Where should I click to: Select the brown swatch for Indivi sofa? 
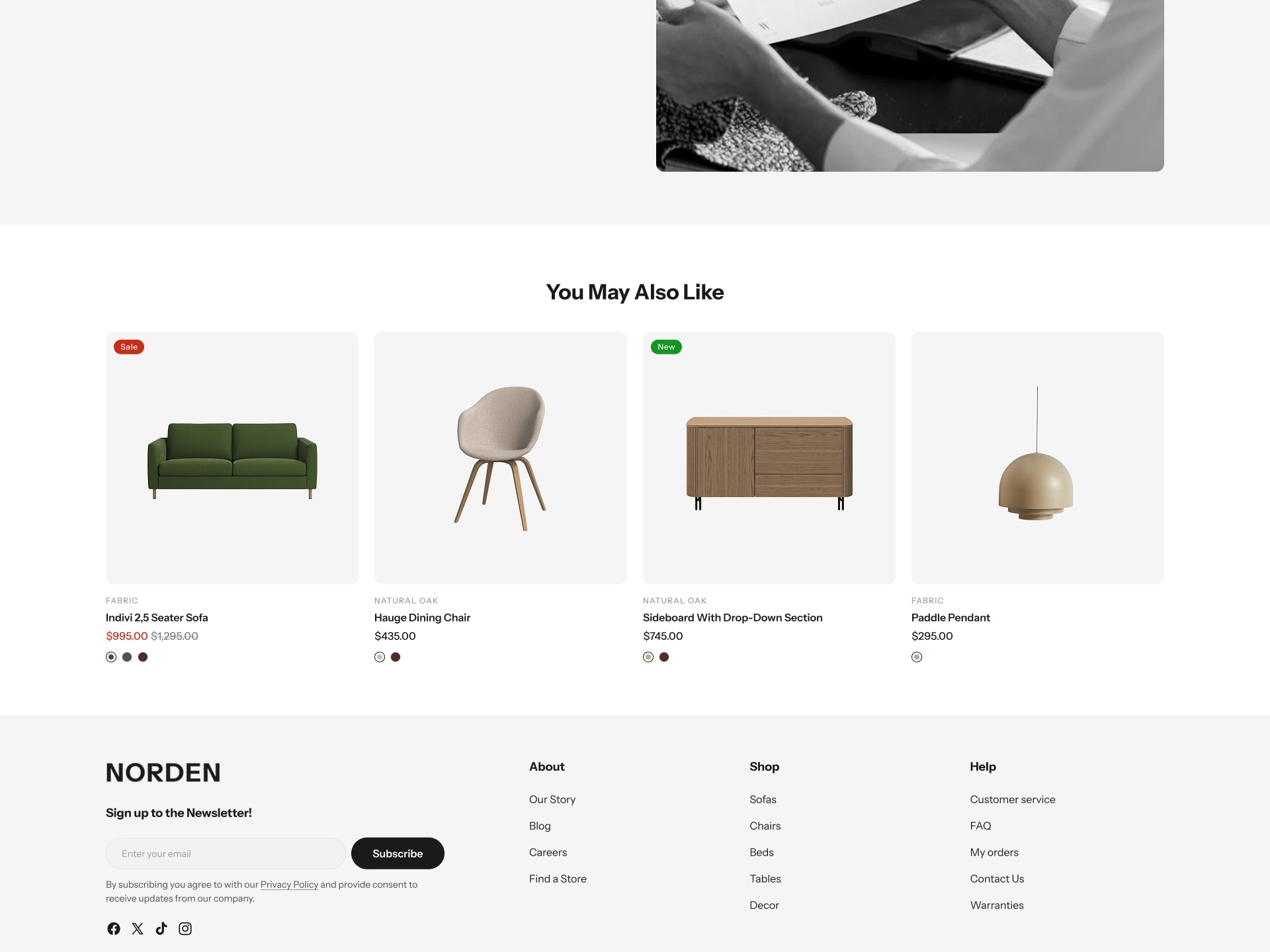(143, 657)
